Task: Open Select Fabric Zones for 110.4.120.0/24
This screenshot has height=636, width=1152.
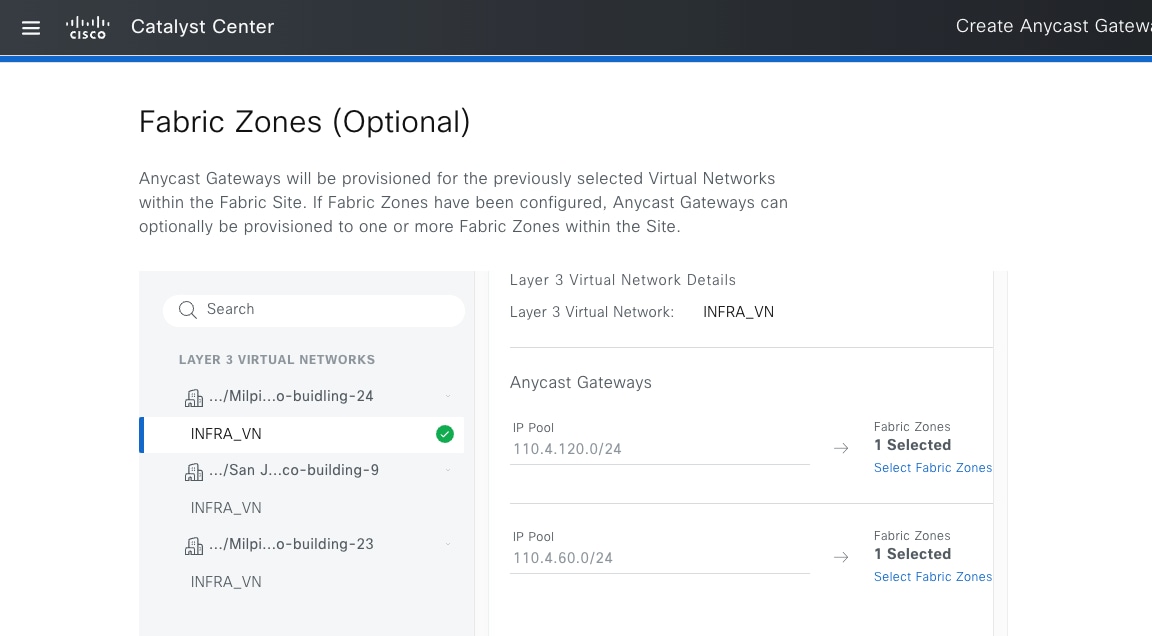Action: tap(932, 468)
